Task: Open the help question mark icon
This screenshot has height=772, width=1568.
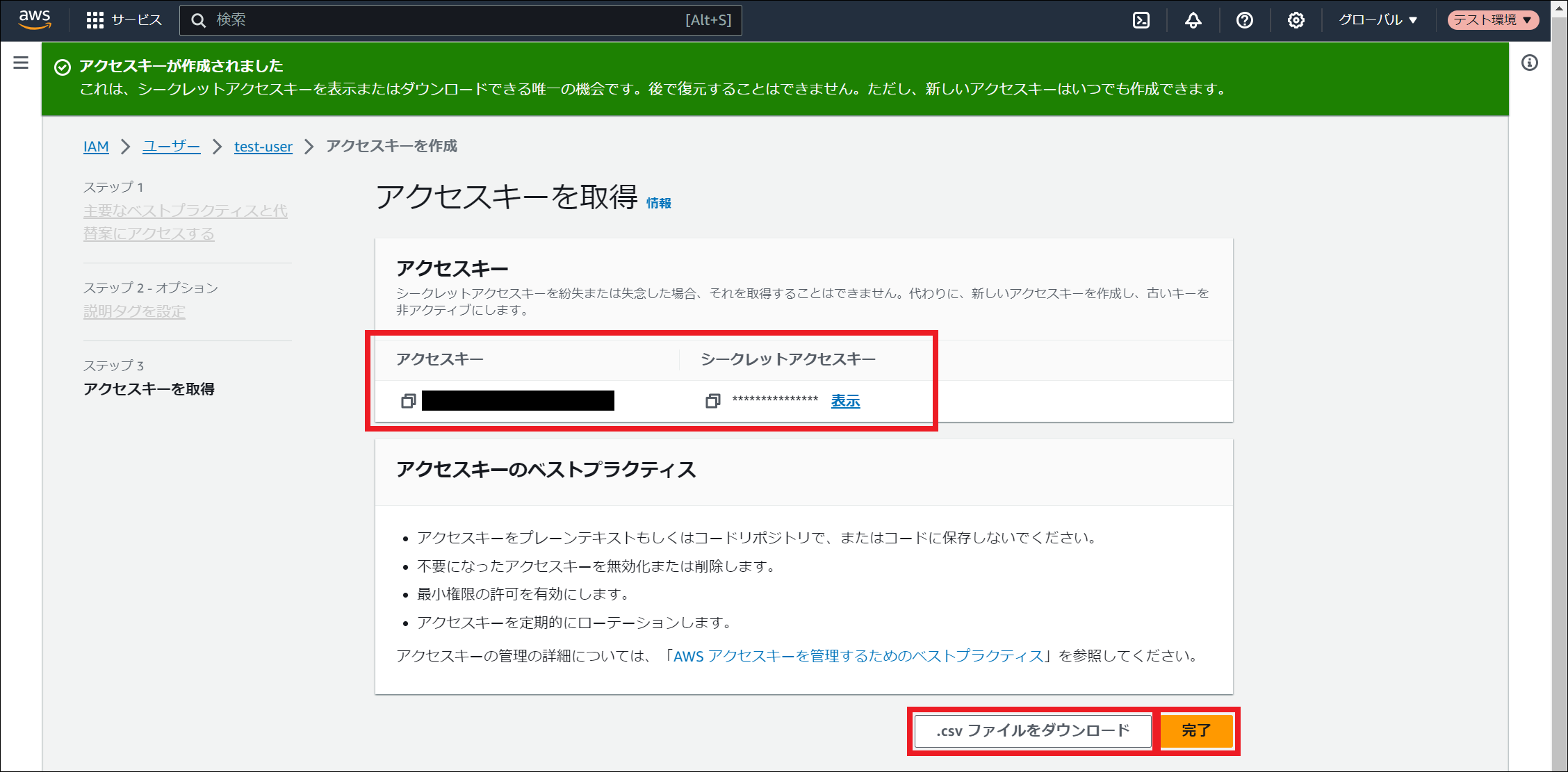Action: tap(1244, 20)
